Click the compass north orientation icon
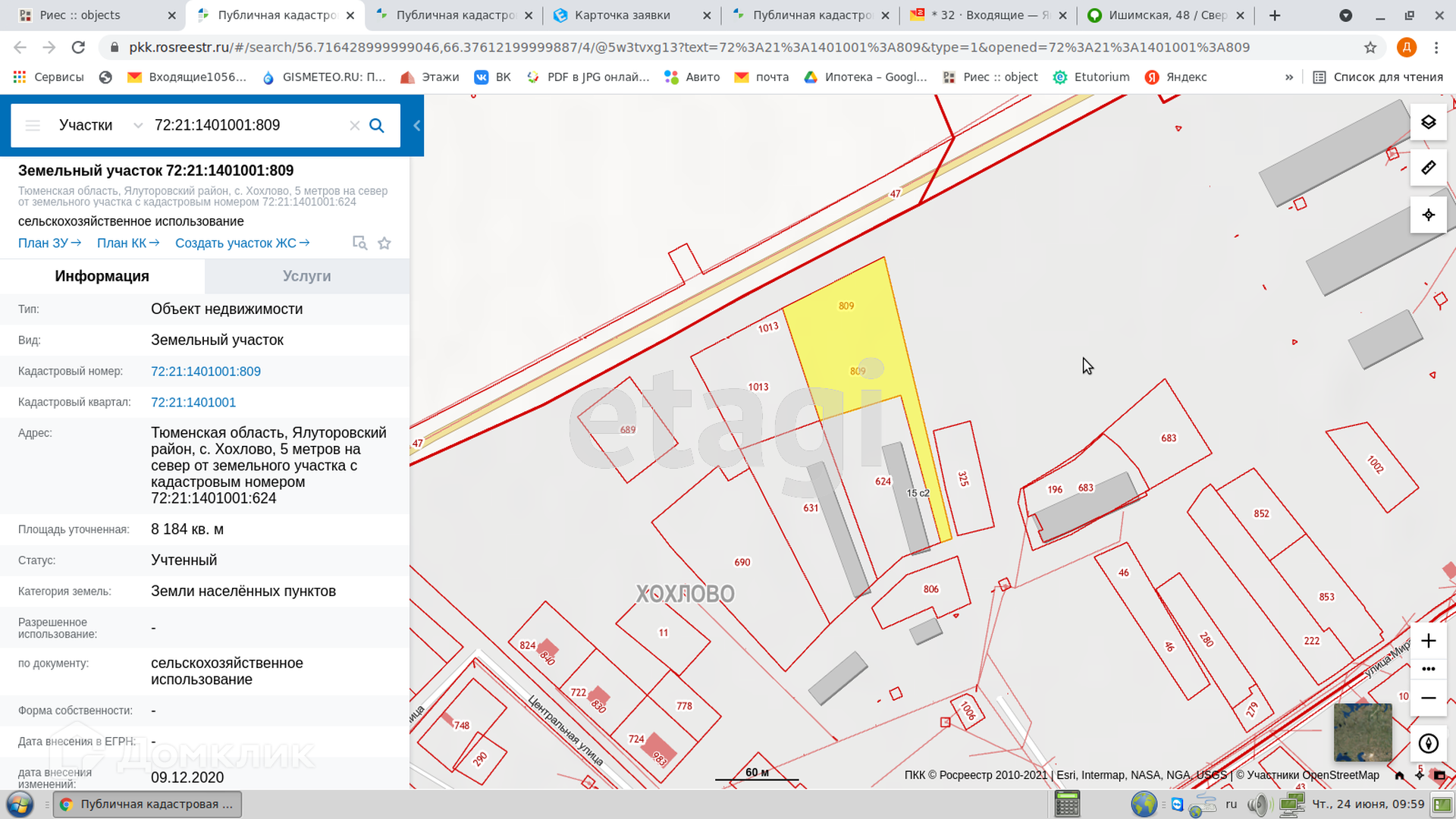Viewport: 1456px width, 819px height. [x=1428, y=743]
